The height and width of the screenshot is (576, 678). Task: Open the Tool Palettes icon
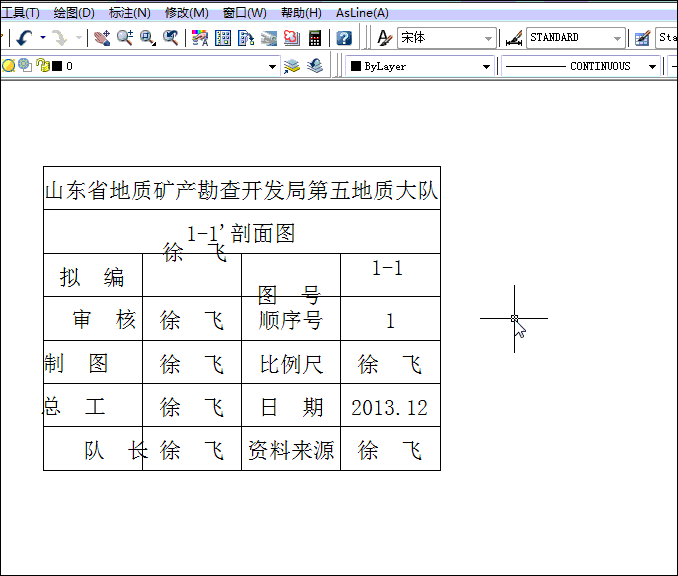point(246,38)
